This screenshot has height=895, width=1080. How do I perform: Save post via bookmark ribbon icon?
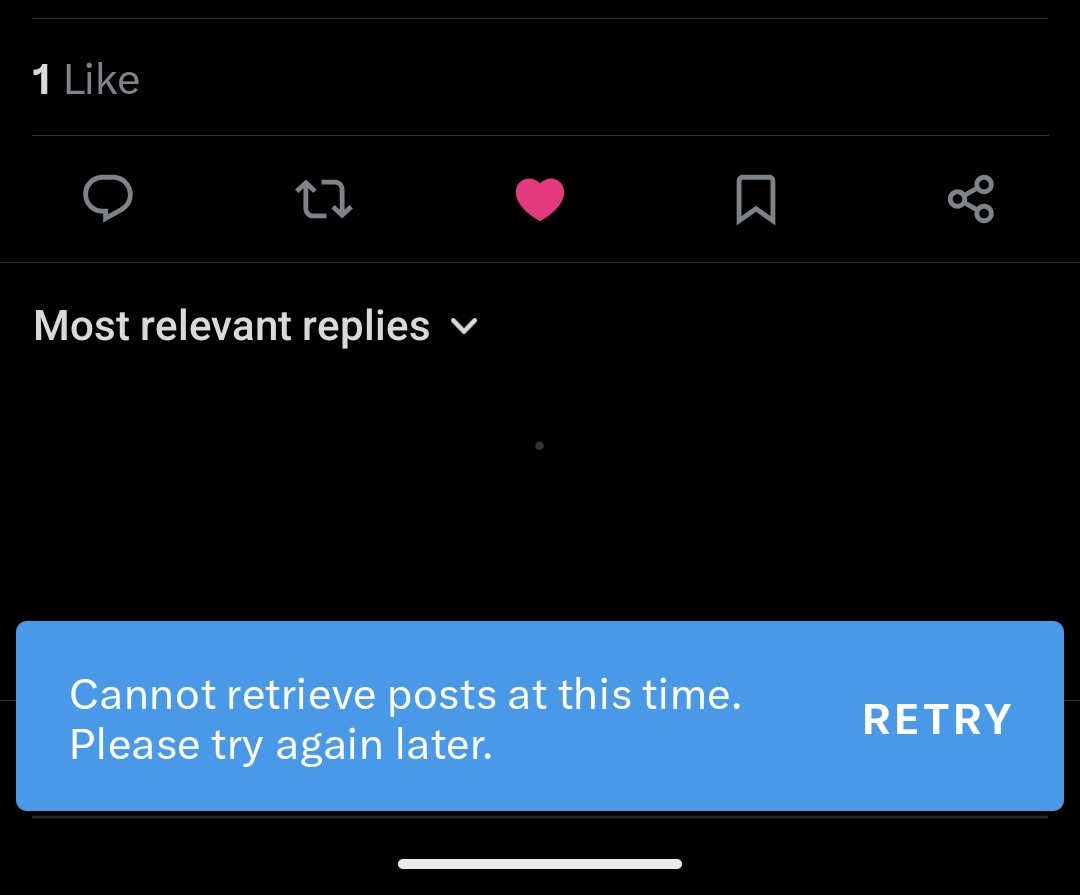756,199
